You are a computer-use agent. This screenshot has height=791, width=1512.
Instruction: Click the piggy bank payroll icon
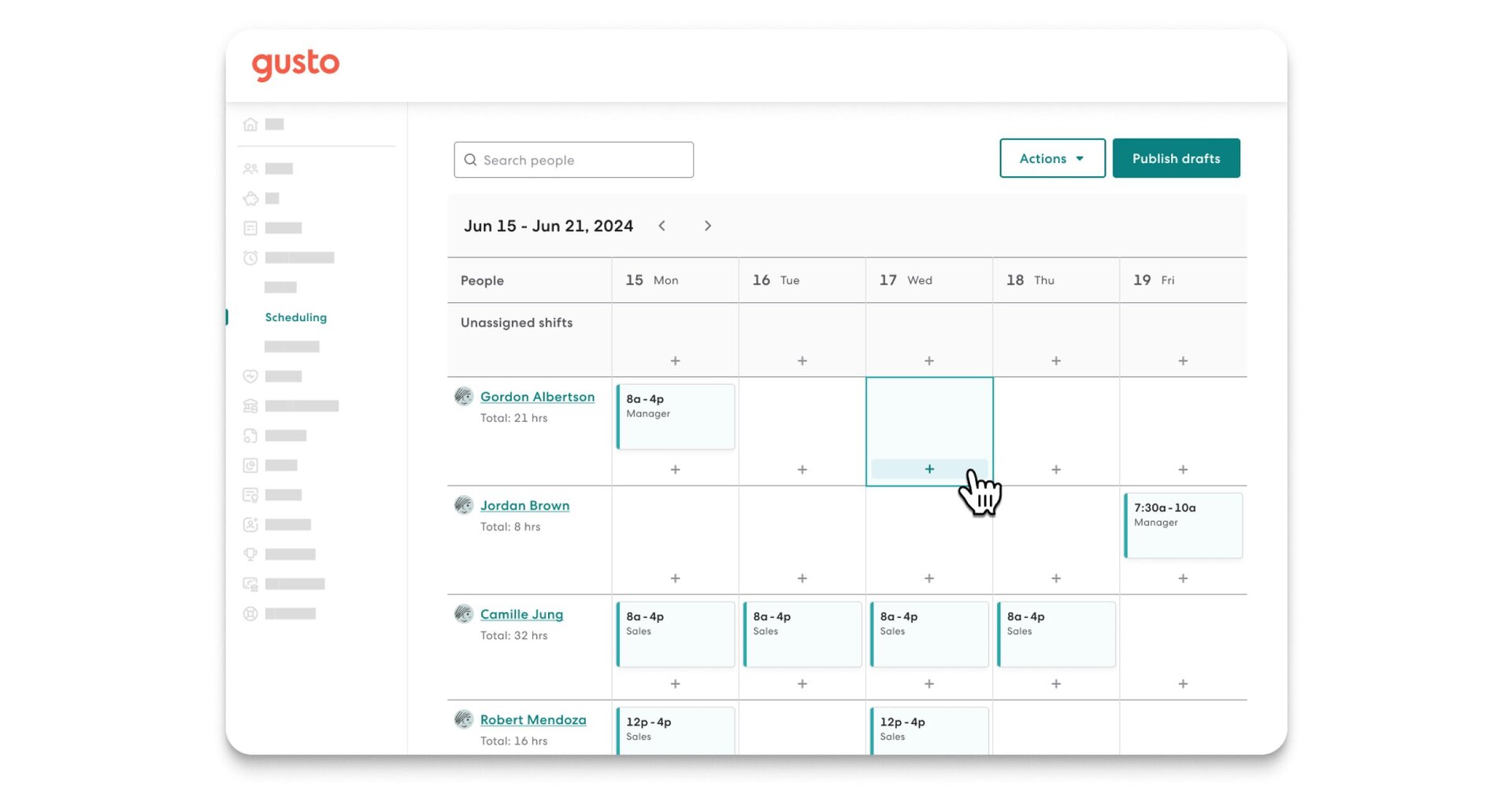250,198
